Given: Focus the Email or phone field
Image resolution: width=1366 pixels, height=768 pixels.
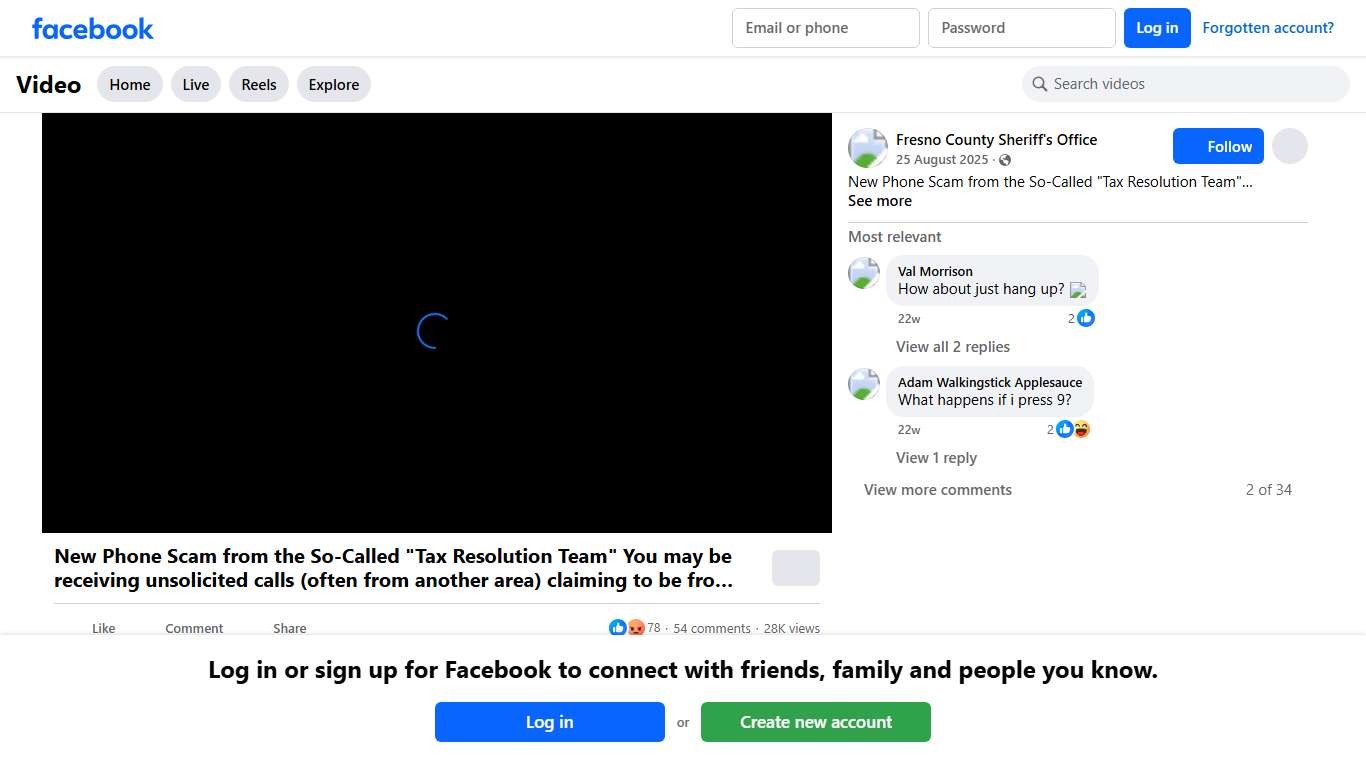Looking at the screenshot, I should tap(825, 28).
